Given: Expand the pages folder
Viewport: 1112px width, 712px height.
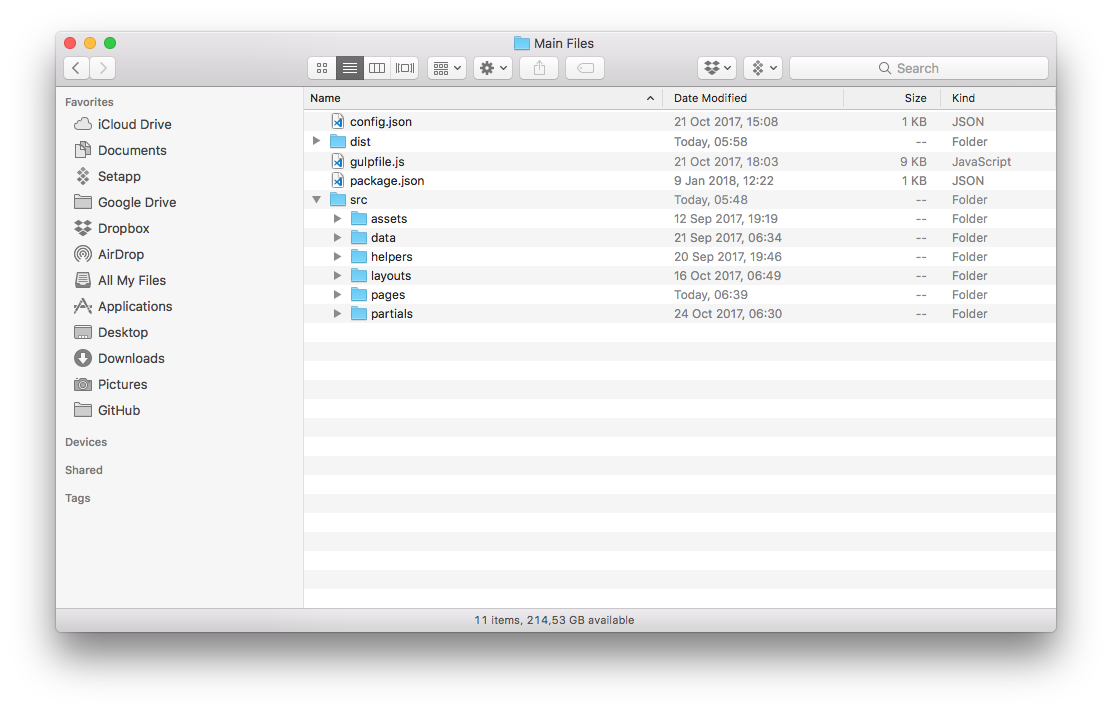Looking at the screenshot, I should tap(338, 294).
